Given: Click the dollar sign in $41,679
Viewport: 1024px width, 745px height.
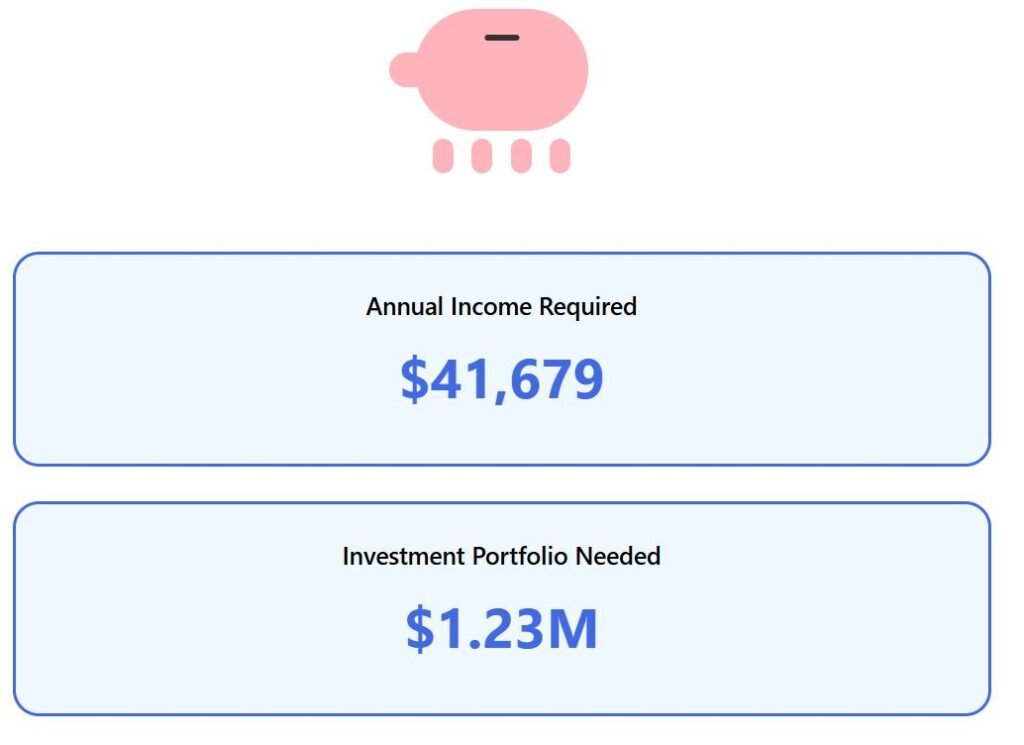Looking at the screenshot, I should coord(413,379).
